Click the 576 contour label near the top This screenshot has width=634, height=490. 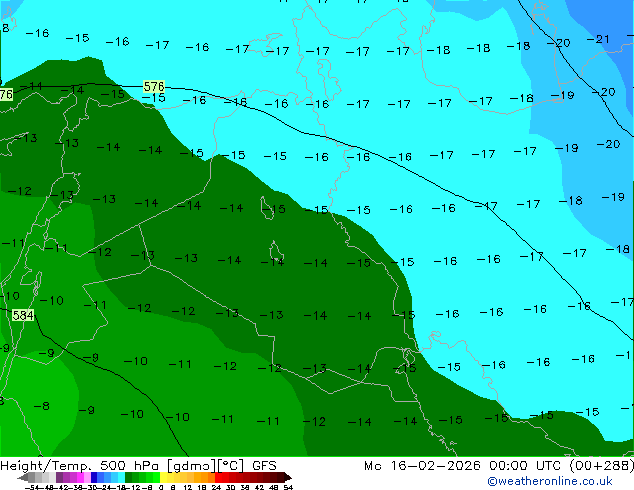(x=154, y=86)
